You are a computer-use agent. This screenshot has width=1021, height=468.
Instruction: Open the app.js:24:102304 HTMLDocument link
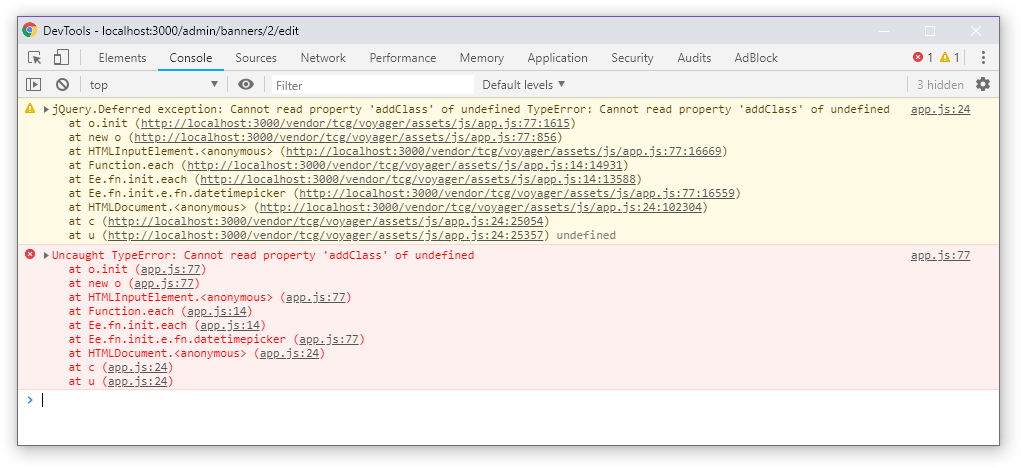[481, 208]
